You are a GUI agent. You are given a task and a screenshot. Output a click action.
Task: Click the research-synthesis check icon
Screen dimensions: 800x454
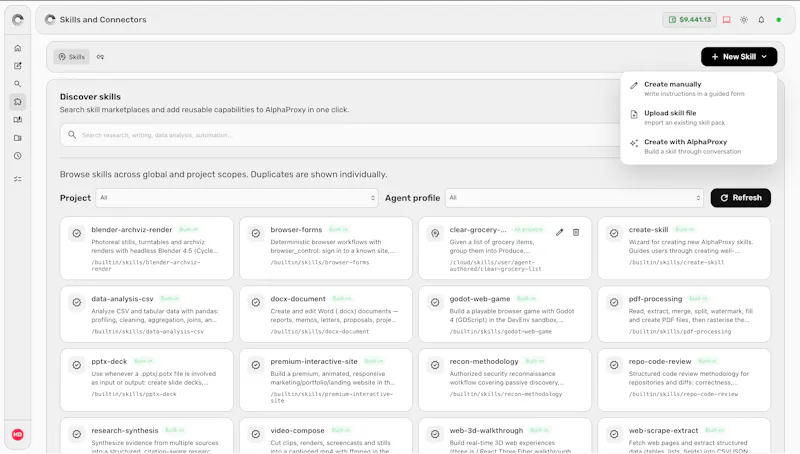(x=77, y=434)
